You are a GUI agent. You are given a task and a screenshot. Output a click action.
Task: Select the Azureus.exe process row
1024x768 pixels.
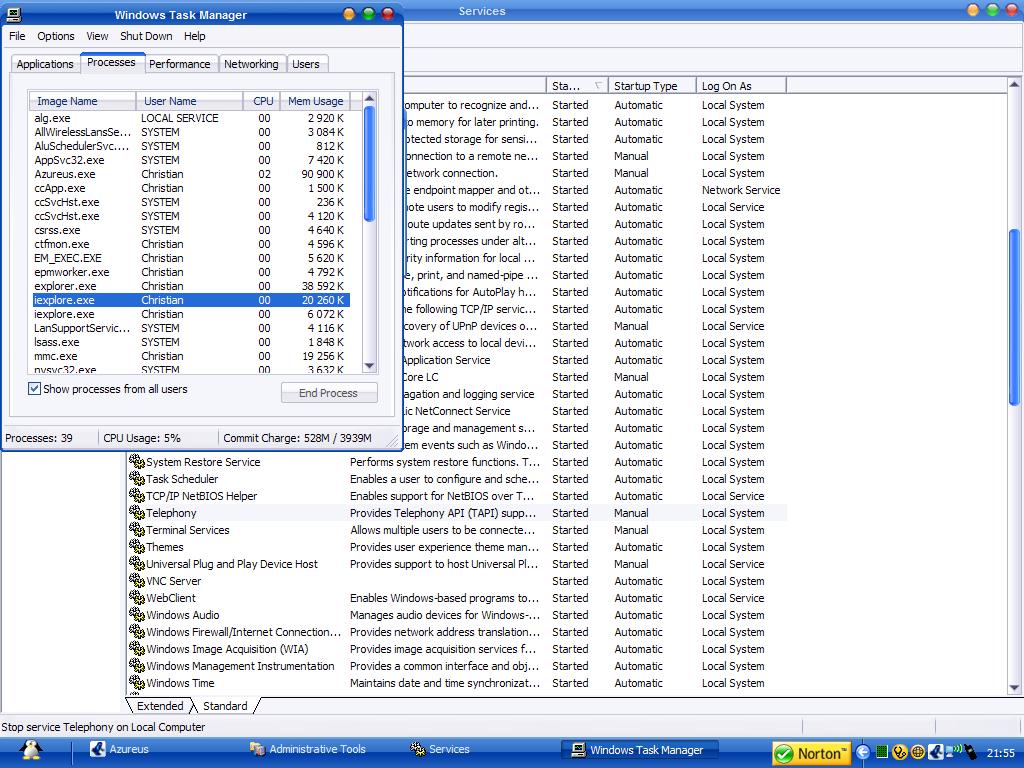[x=191, y=174]
